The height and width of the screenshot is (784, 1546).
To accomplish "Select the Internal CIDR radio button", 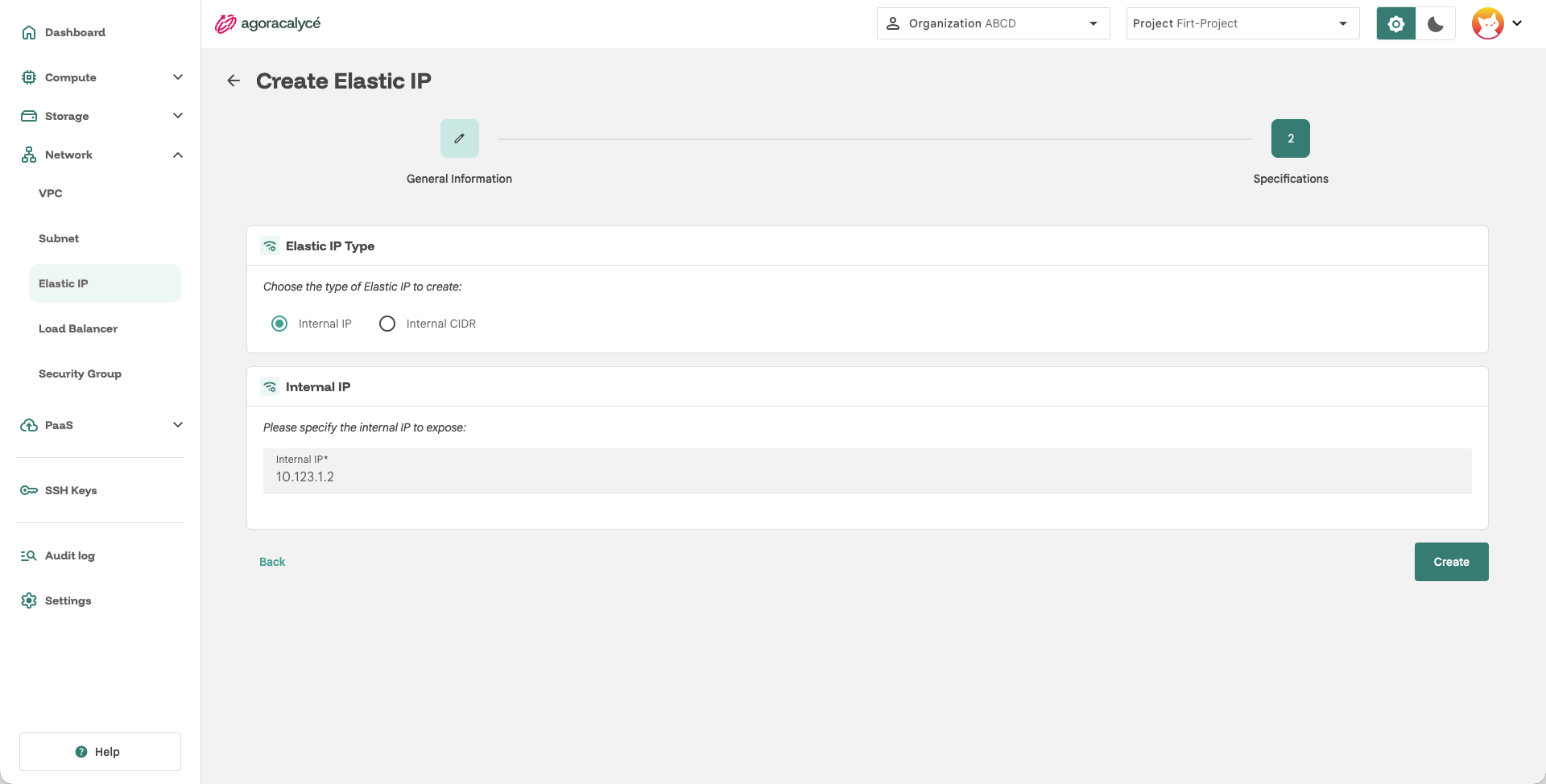I will click(387, 324).
